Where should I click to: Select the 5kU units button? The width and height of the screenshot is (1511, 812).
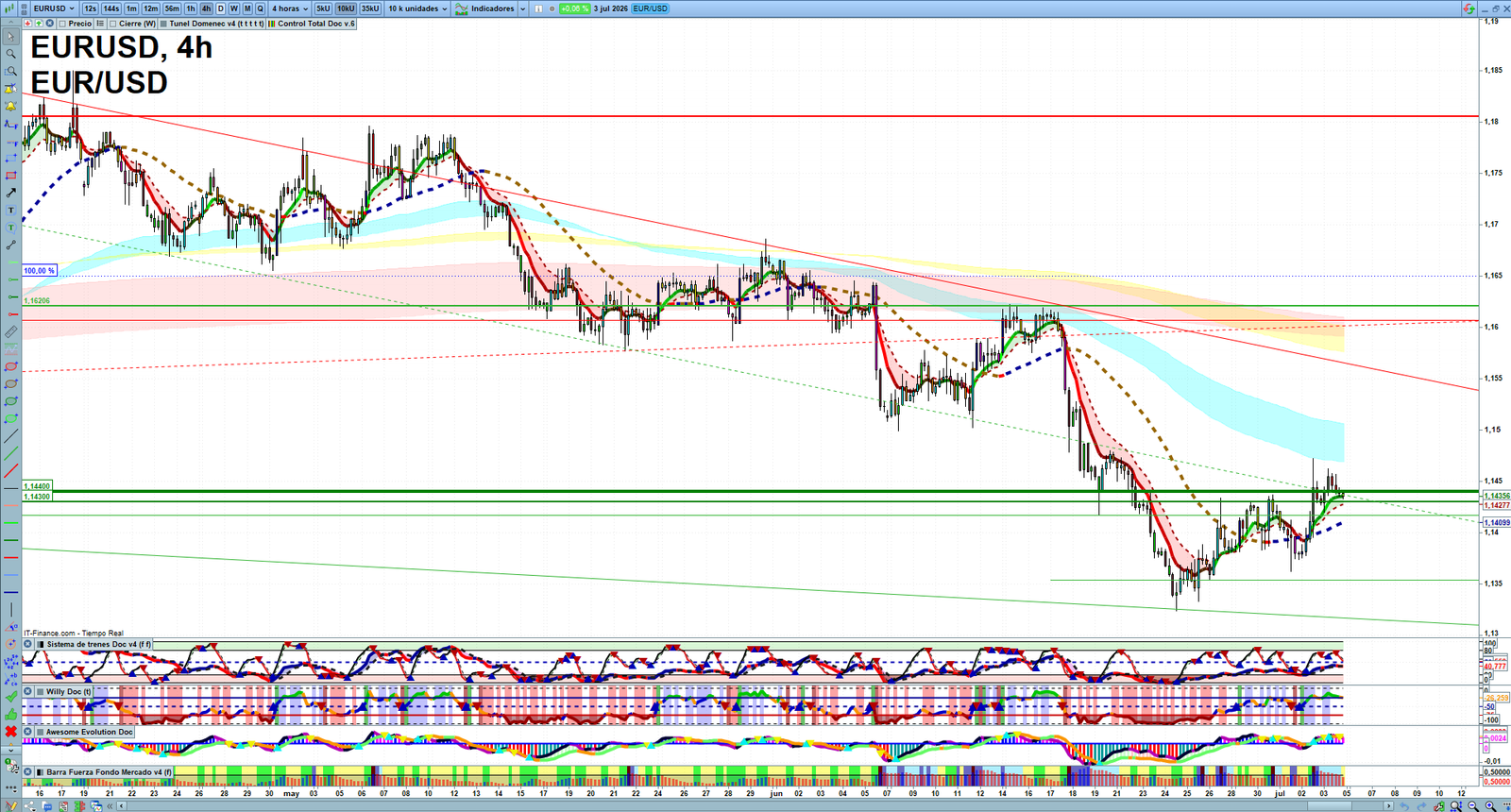tap(323, 8)
